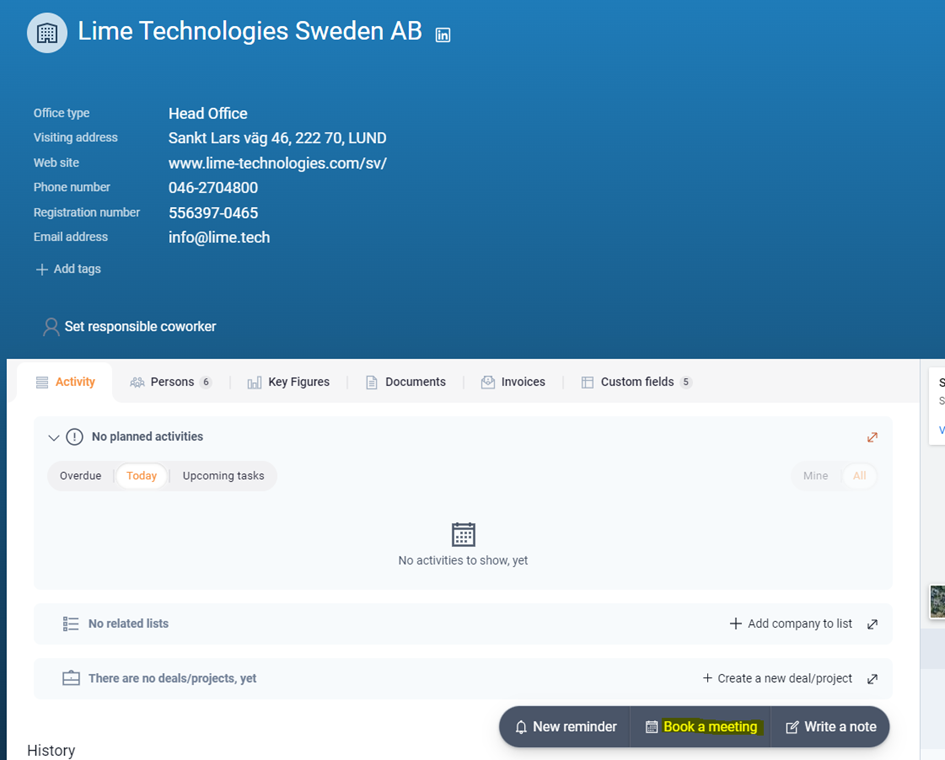Click the map thumbnail in the side panel

pos(937,601)
